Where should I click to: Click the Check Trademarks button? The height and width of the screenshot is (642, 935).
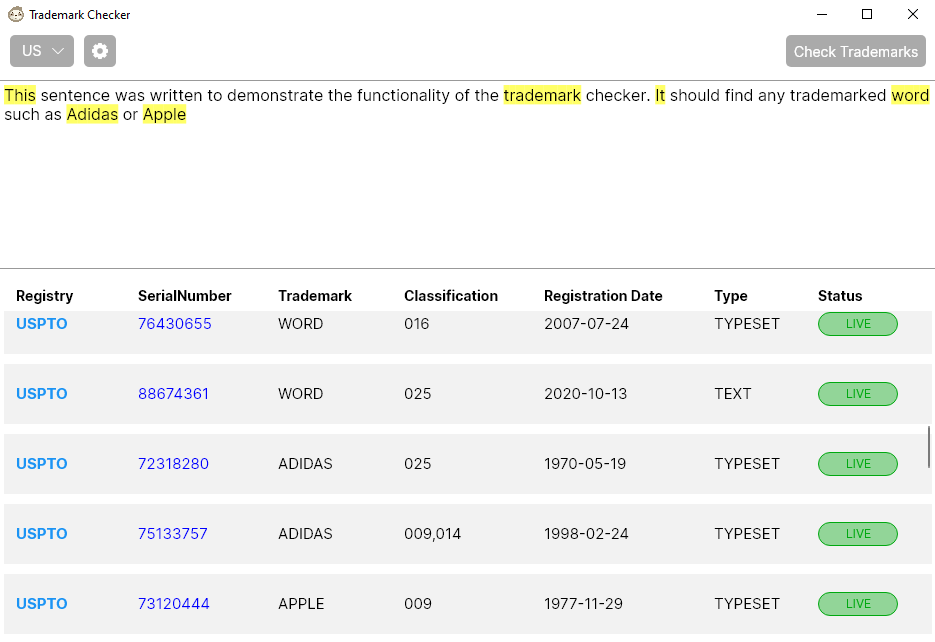tap(855, 51)
